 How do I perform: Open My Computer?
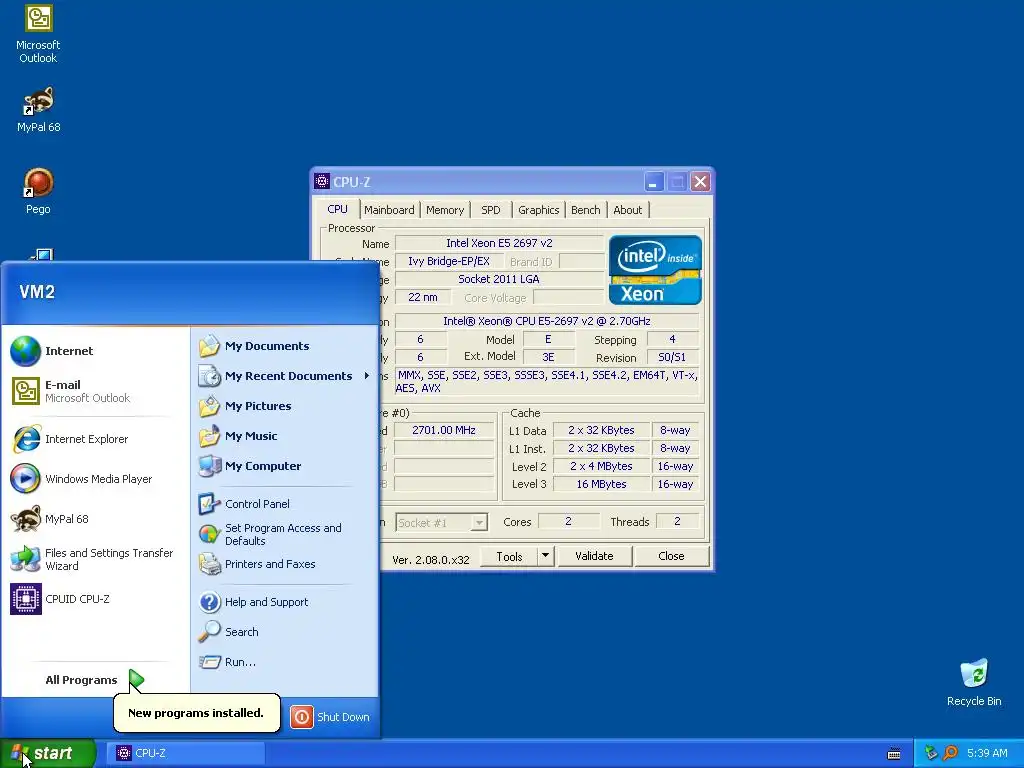click(x=285, y=466)
